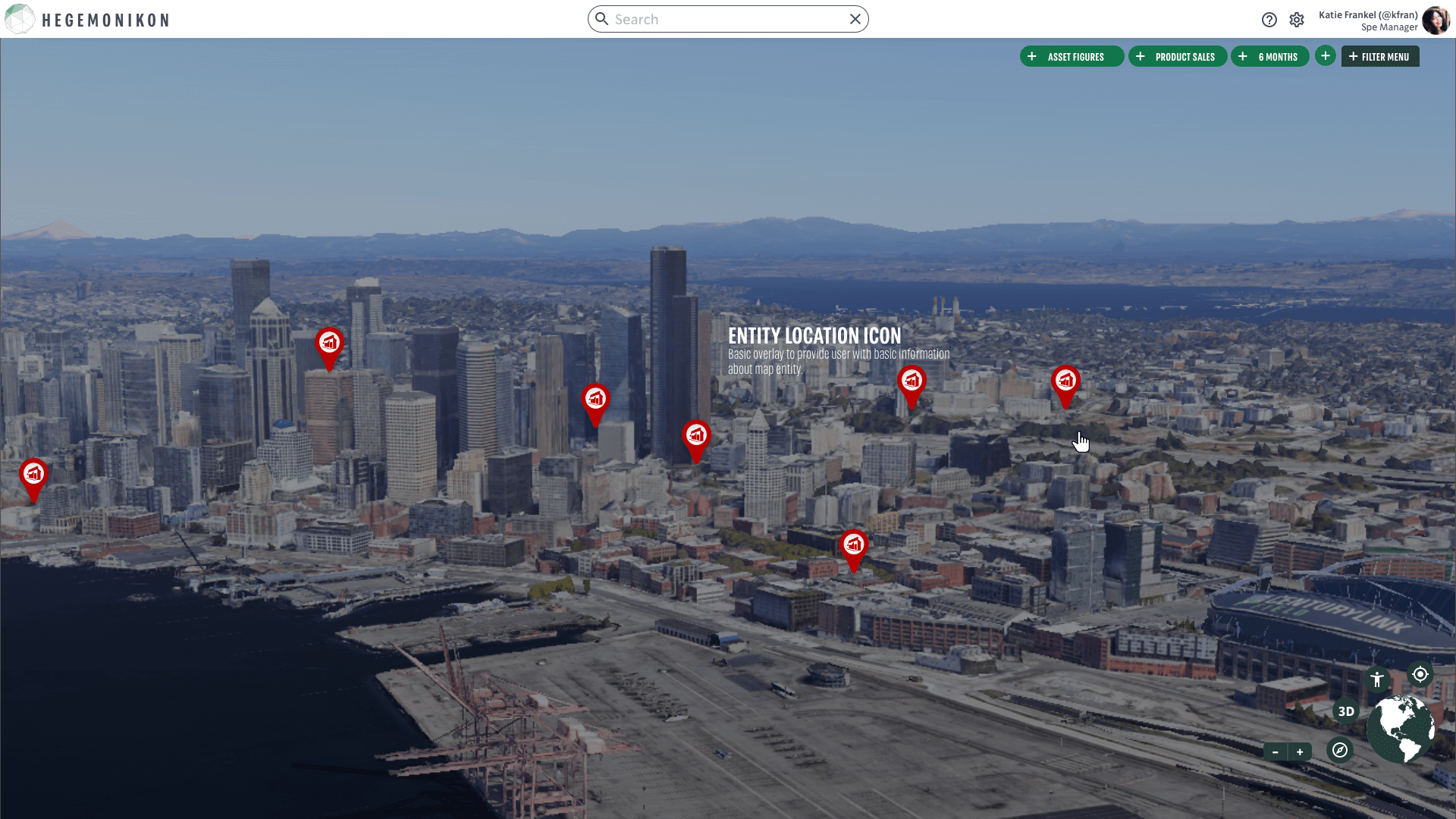Viewport: 1456px width, 819px height.
Task: Click the Hegemonikon logo icon
Action: click(x=19, y=19)
